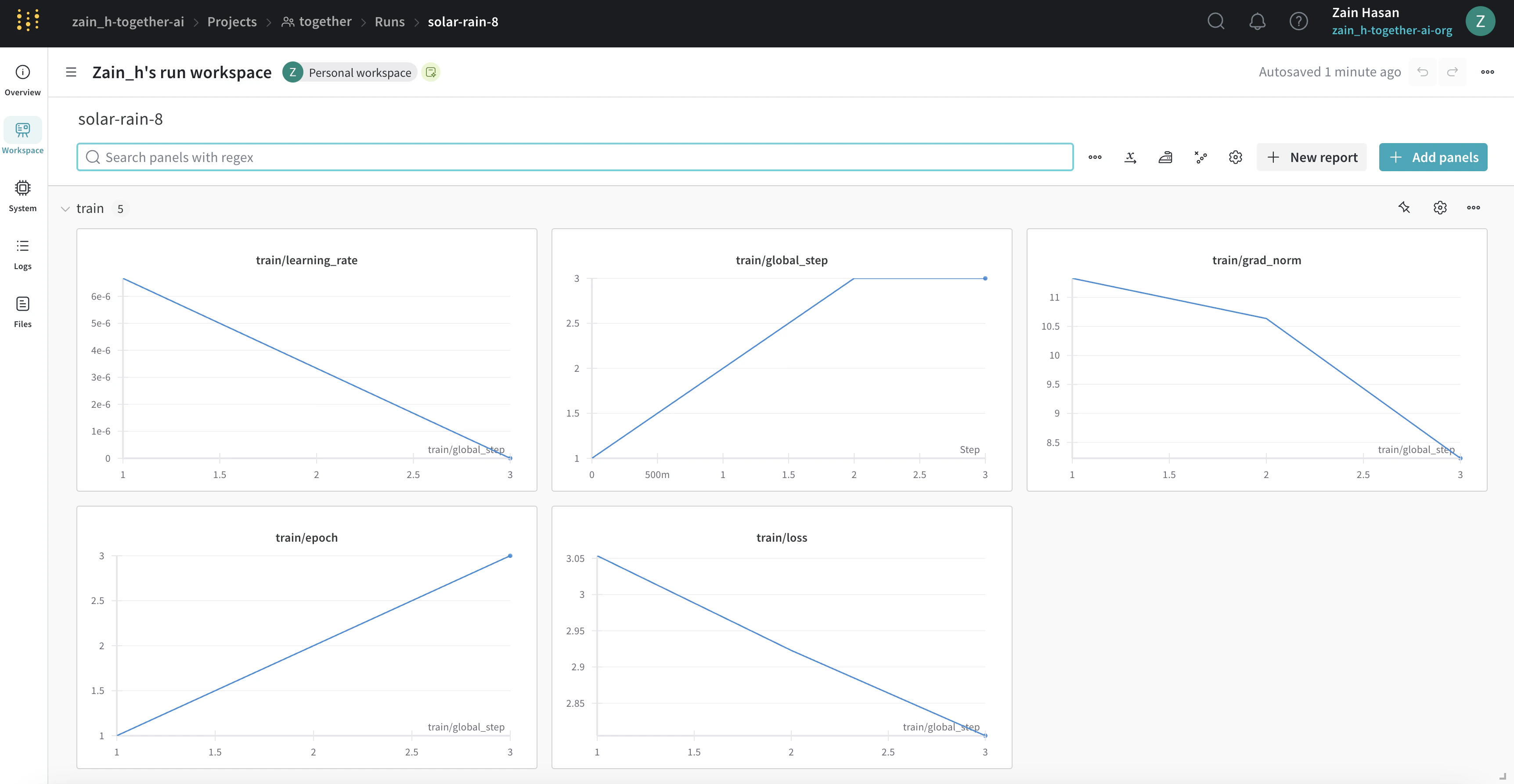Collapse the train panel section

tap(65, 209)
